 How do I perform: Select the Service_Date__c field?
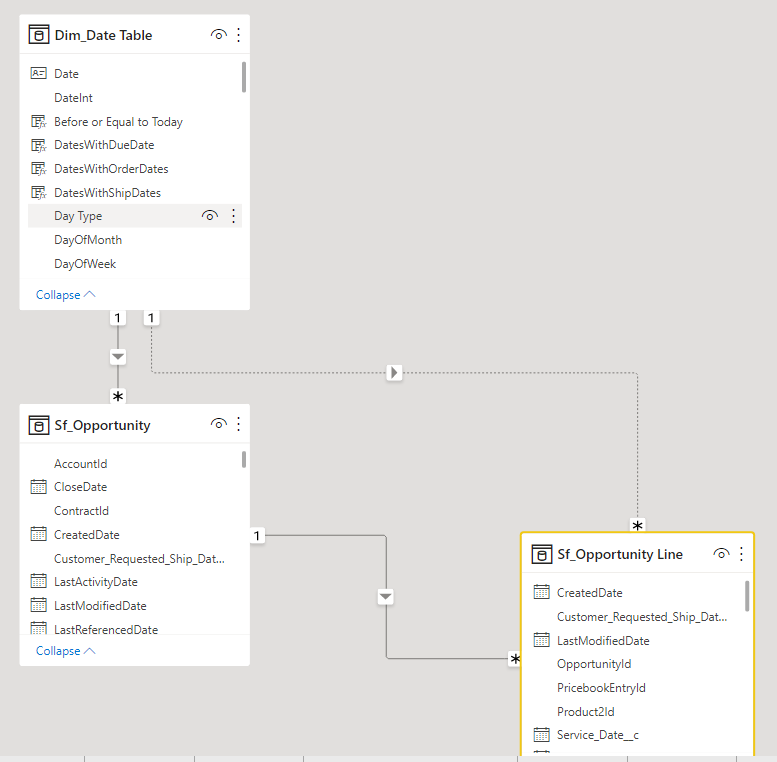click(638, 735)
